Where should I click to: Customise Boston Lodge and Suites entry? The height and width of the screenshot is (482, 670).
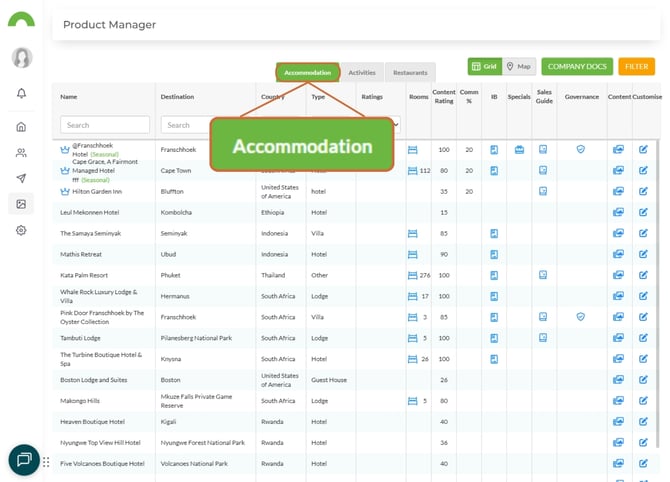(x=643, y=379)
